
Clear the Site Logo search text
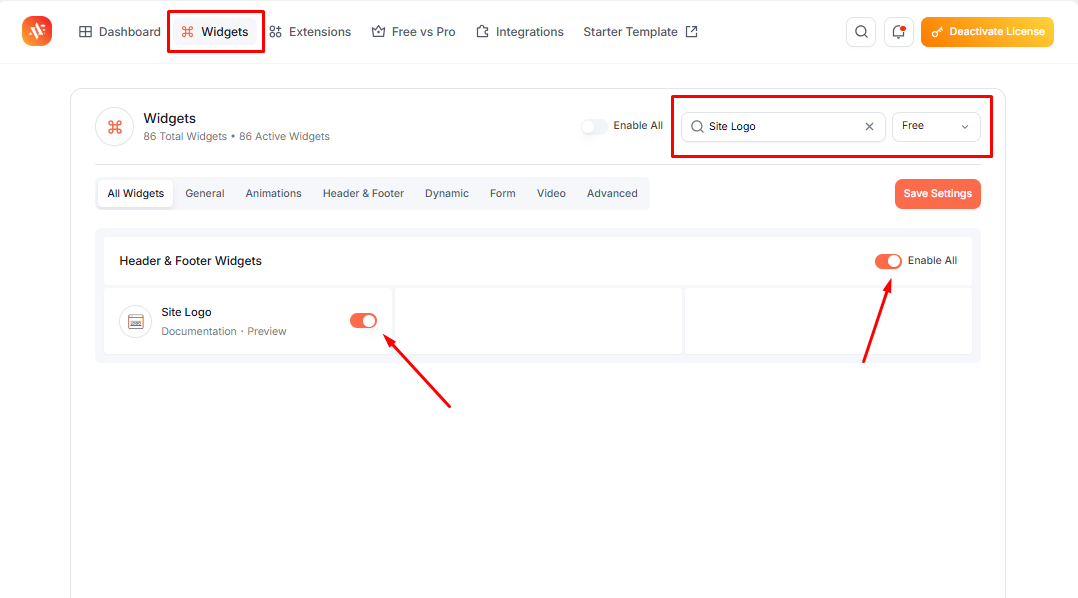click(x=869, y=126)
